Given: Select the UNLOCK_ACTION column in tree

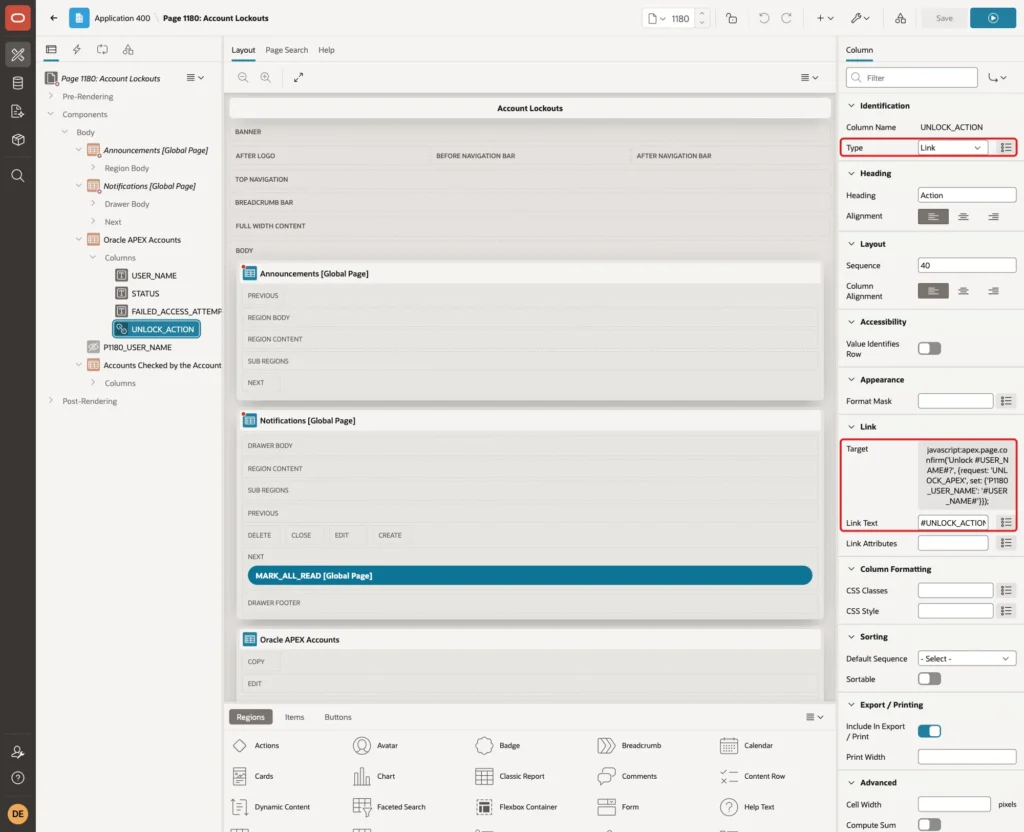Looking at the screenshot, I should [x=157, y=329].
